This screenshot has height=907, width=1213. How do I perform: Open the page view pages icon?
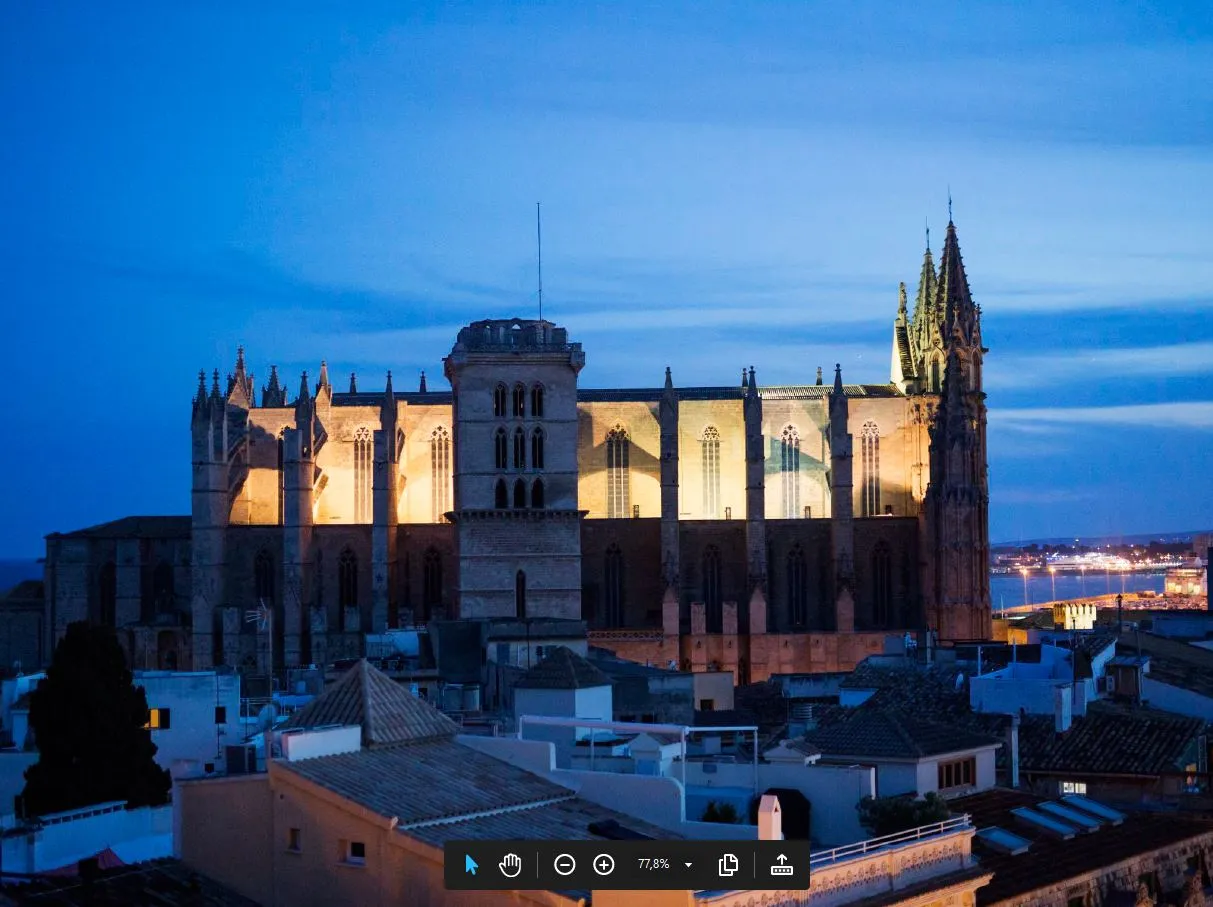[728, 865]
